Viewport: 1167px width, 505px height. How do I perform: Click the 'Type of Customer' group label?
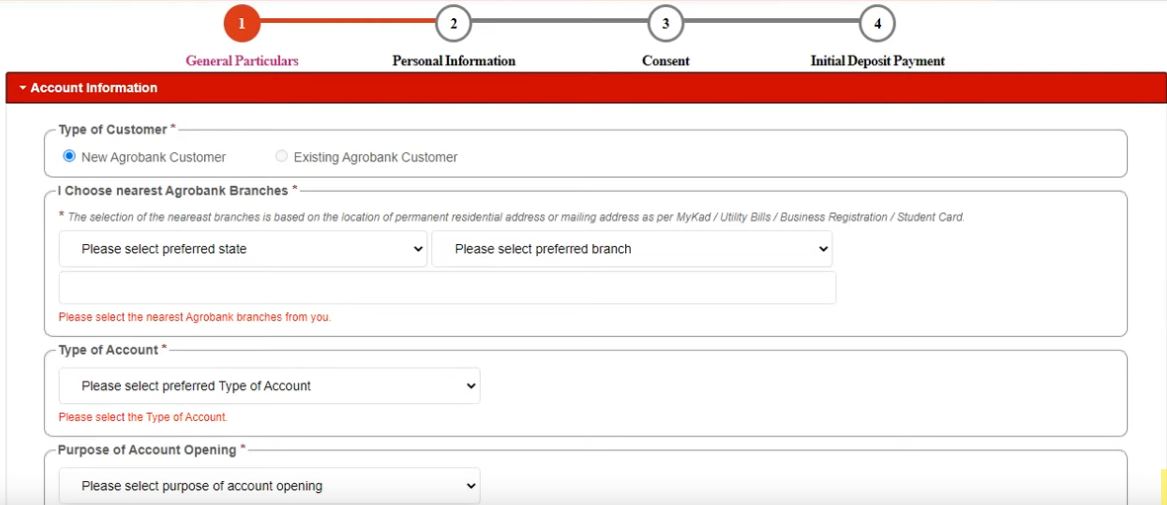pos(113,129)
